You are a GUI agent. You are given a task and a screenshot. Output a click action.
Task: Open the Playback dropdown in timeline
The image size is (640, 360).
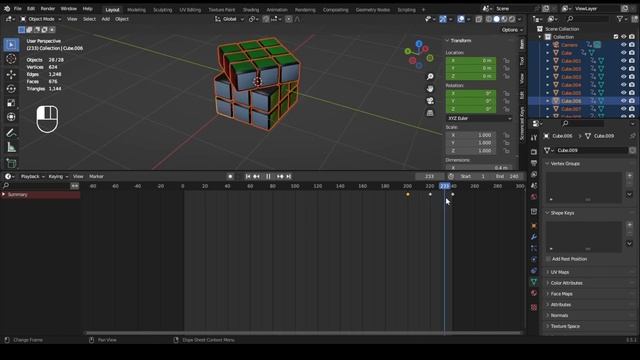click(32, 177)
